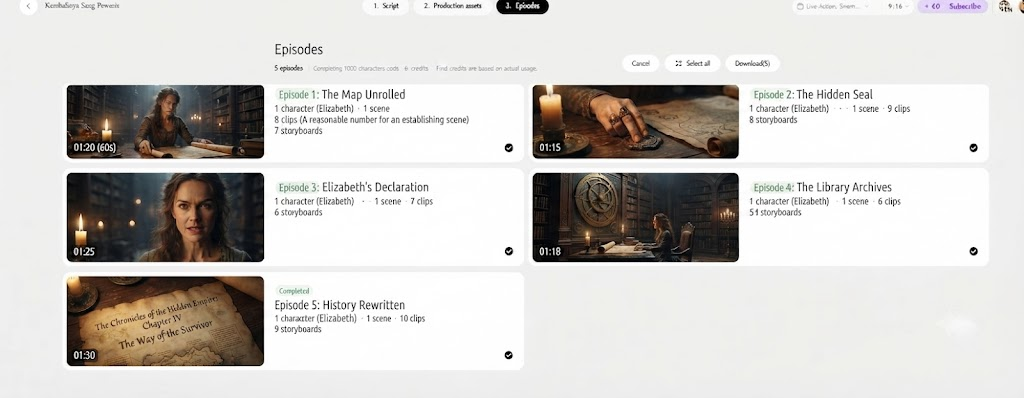Click the '01:30' duration label
This screenshot has height=398, width=1024.
[x=84, y=356]
